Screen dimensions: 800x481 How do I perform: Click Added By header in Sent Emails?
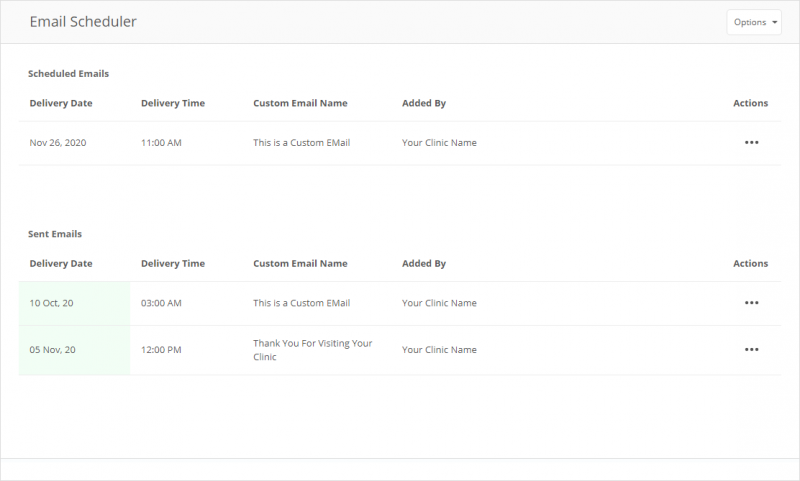424,263
